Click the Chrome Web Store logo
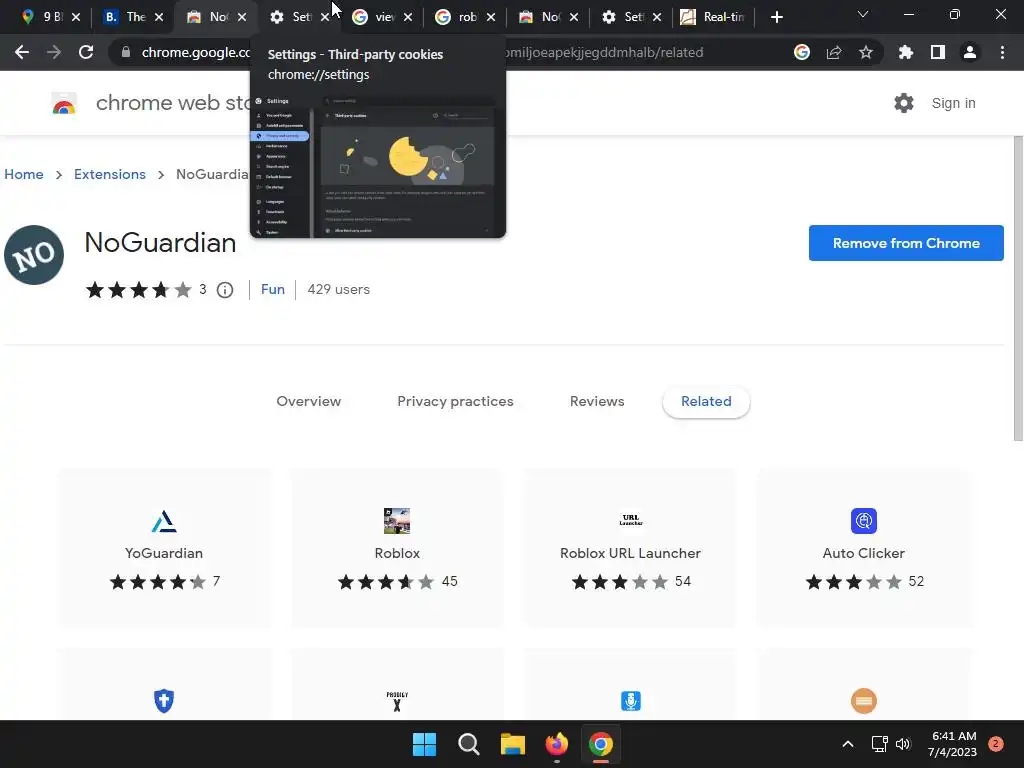1024x768 pixels. point(64,103)
